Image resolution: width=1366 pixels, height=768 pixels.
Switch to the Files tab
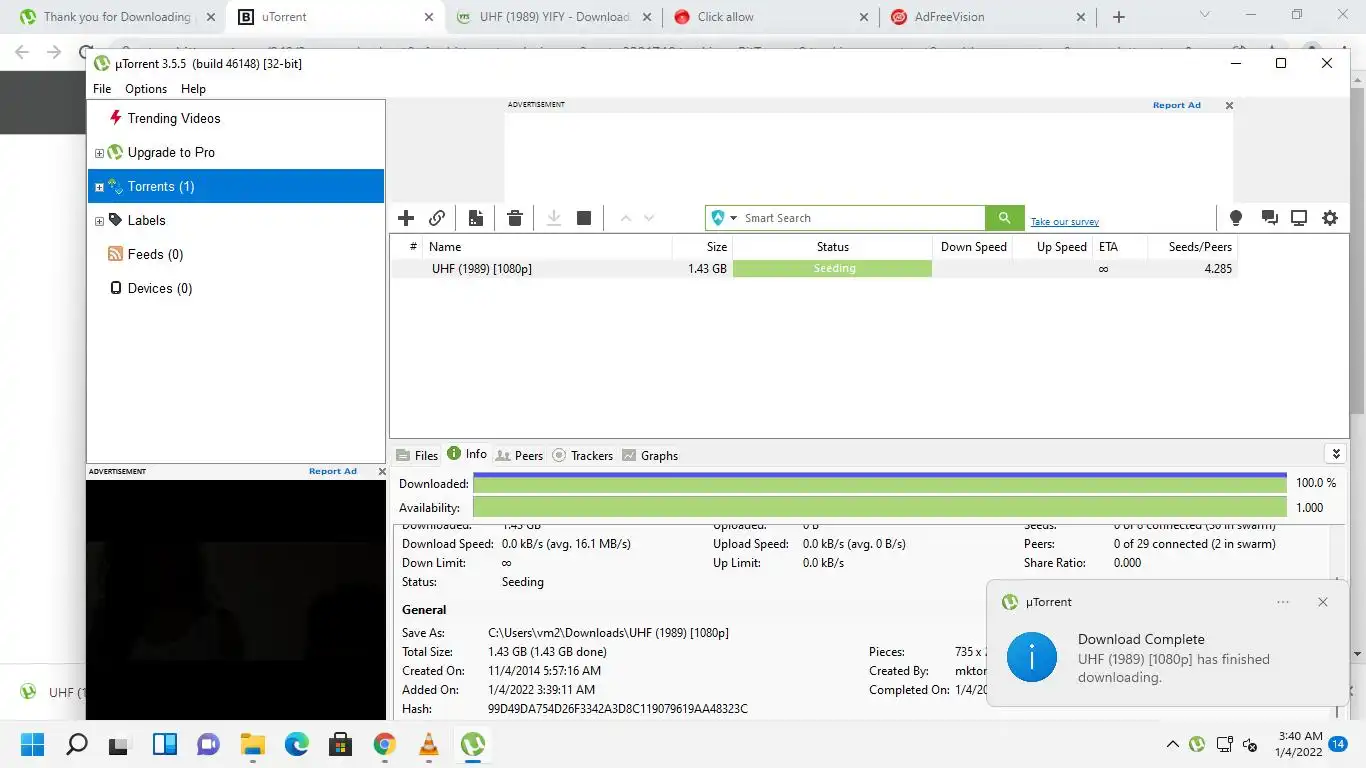(417, 455)
